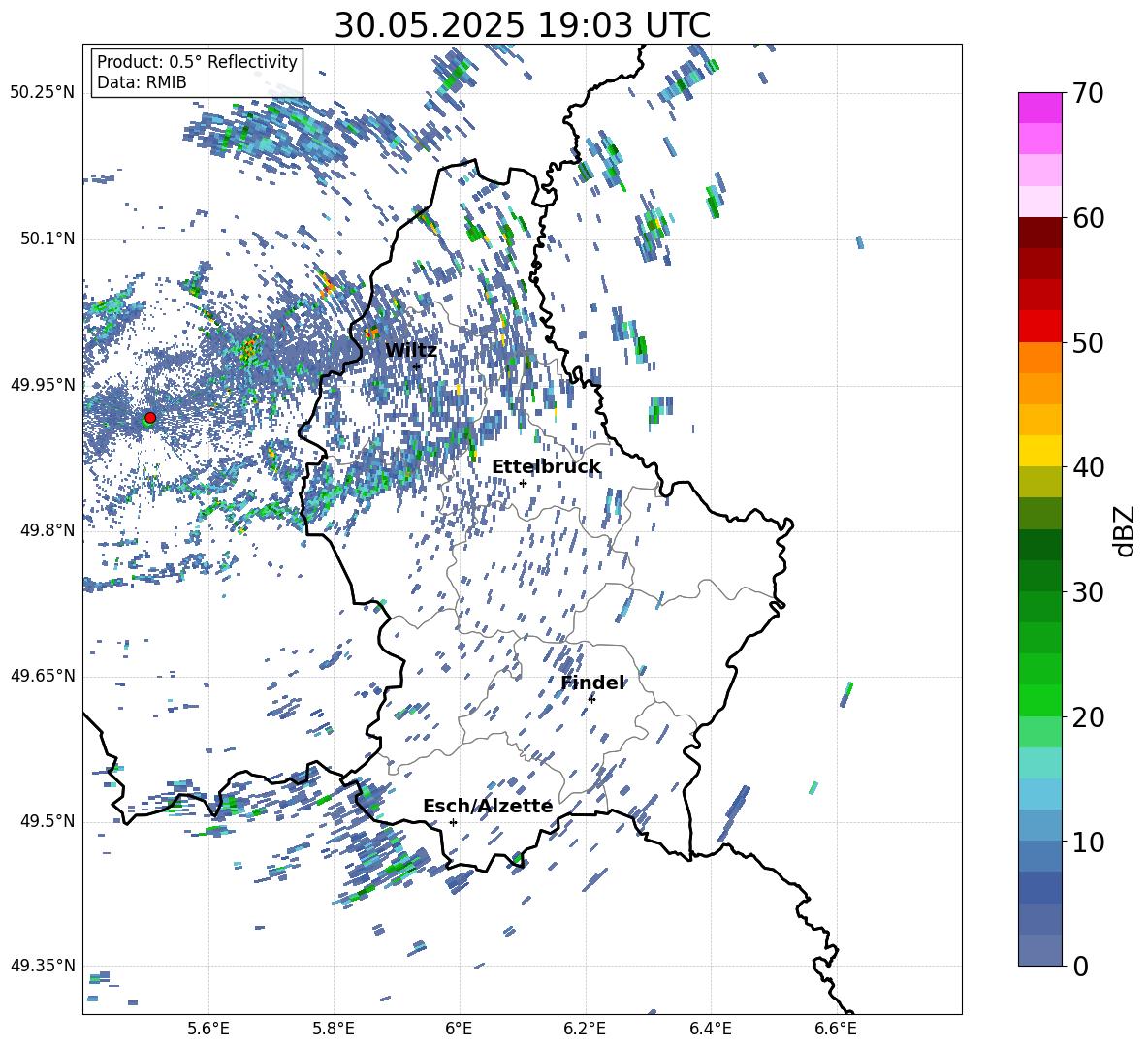This screenshot has width=1148, height=1048.
Task: Click the 30.05.2025 19:03 UTC title
Action: (523, 25)
